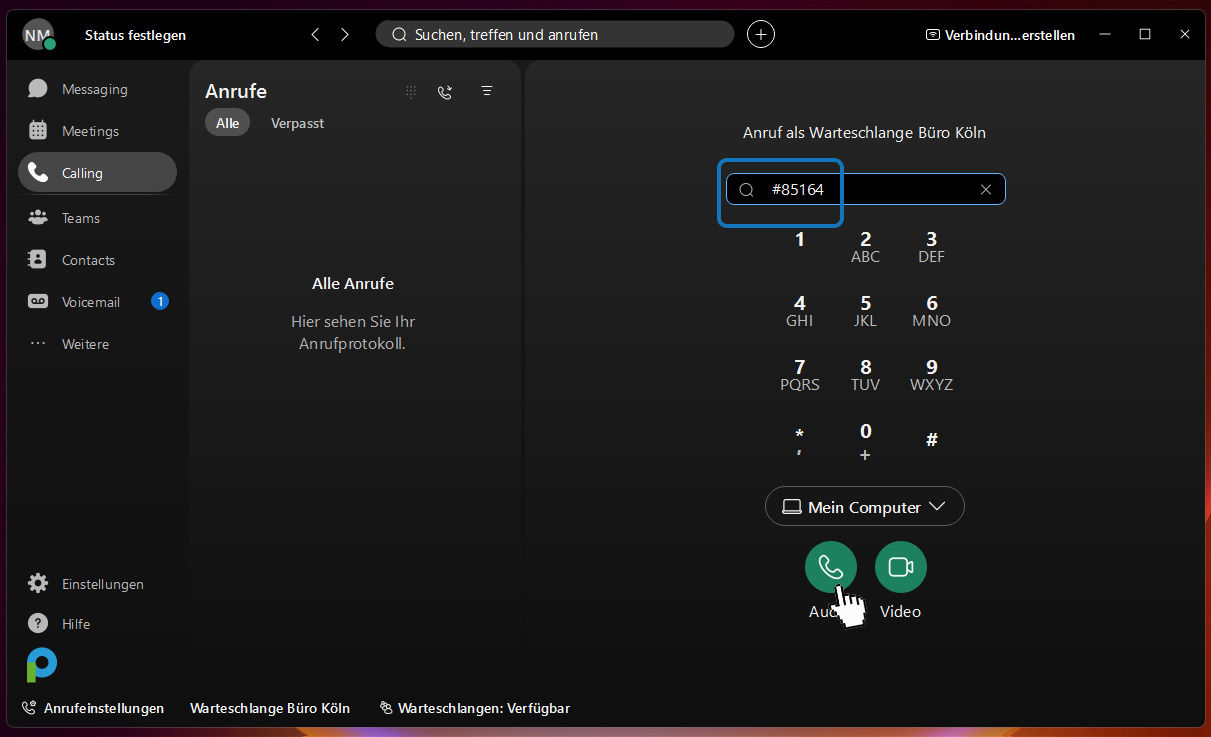Screen dimensions: 1211x737
Task: Open Voicemail in the sidebar
Action: [90, 302]
